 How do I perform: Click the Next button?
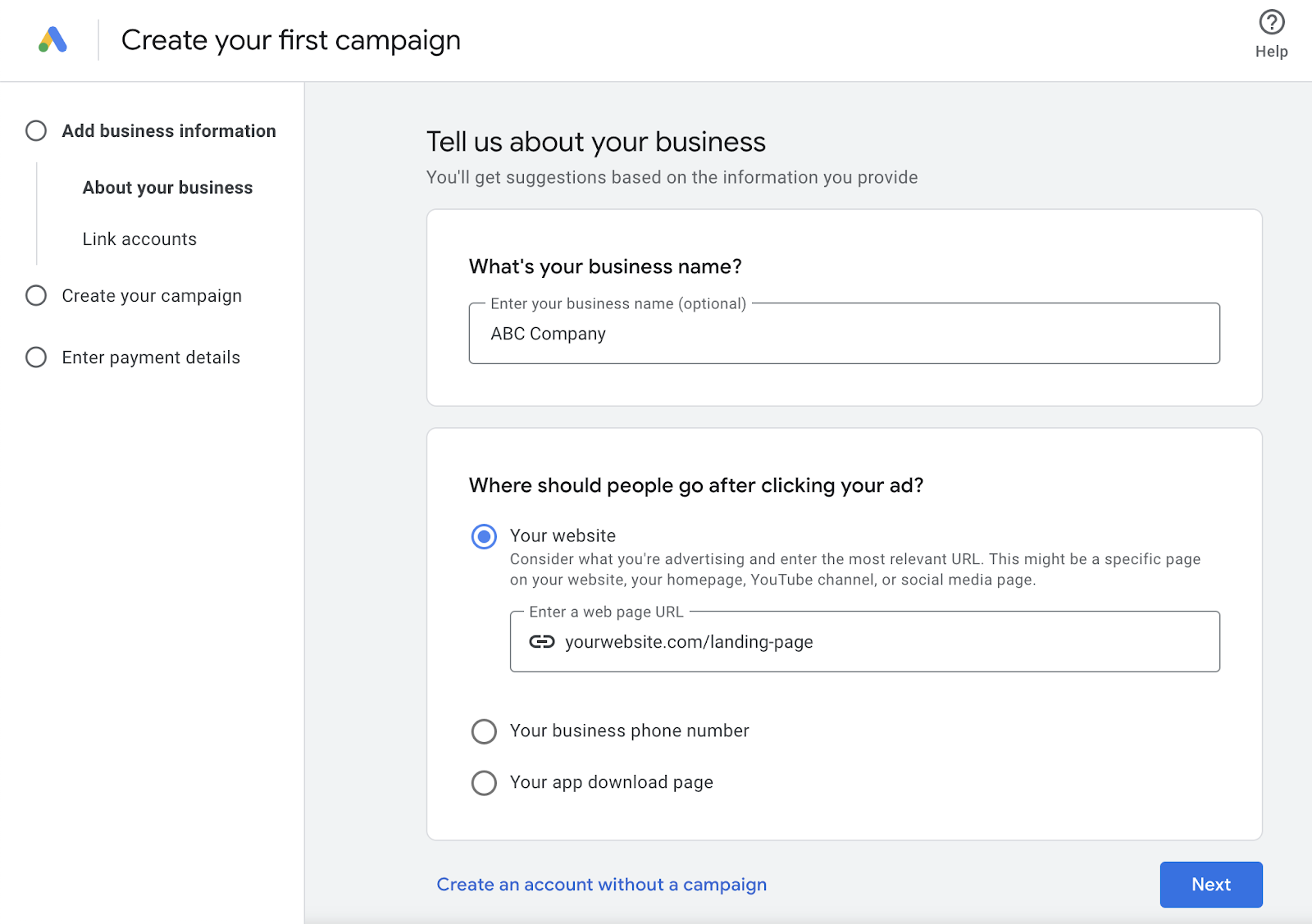click(x=1210, y=885)
